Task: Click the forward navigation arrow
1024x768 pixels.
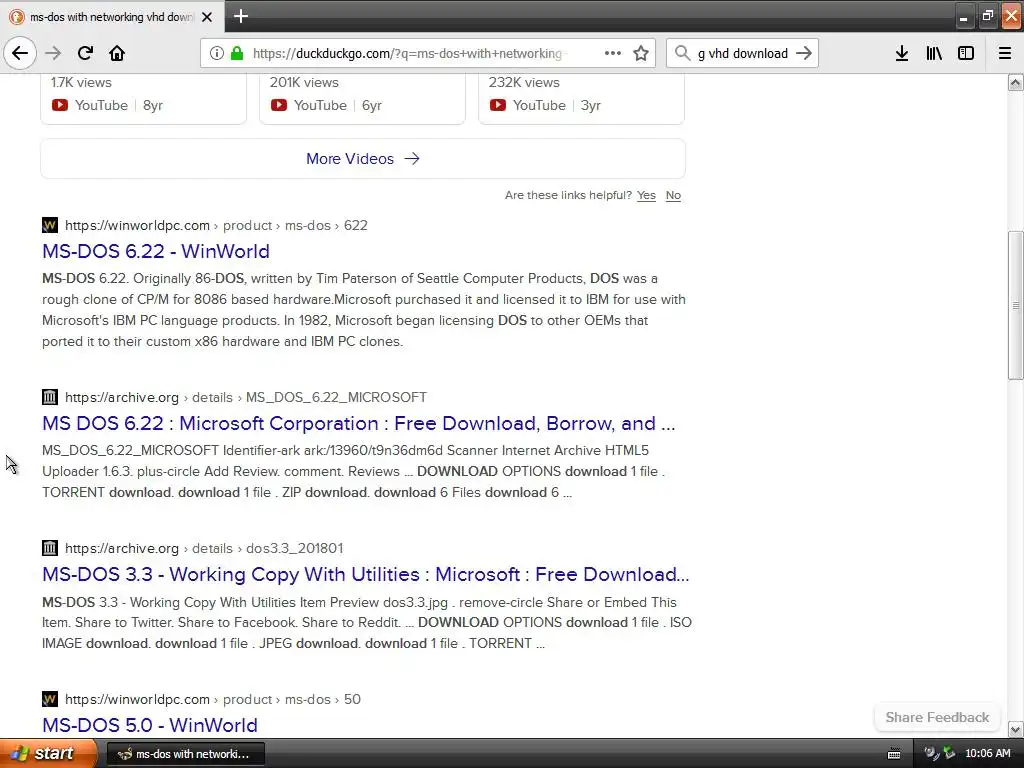Action: (x=53, y=53)
